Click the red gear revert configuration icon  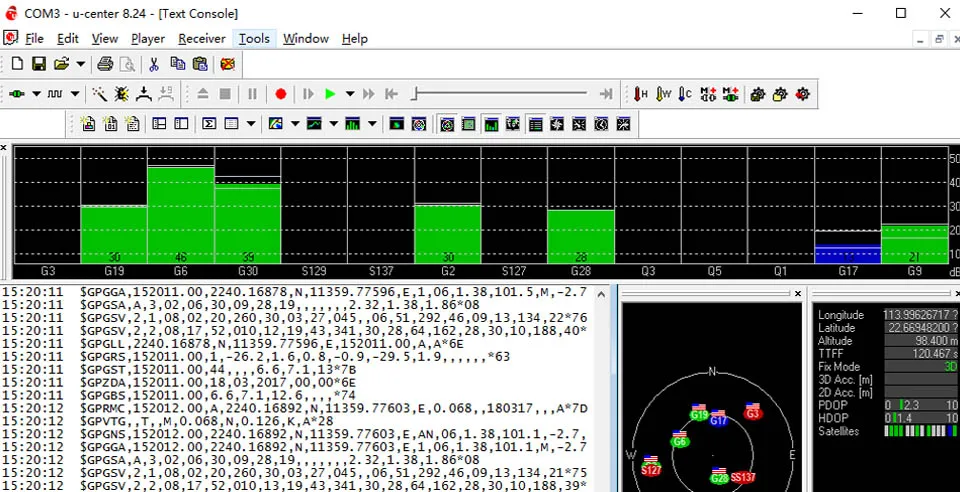click(x=802, y=94)
